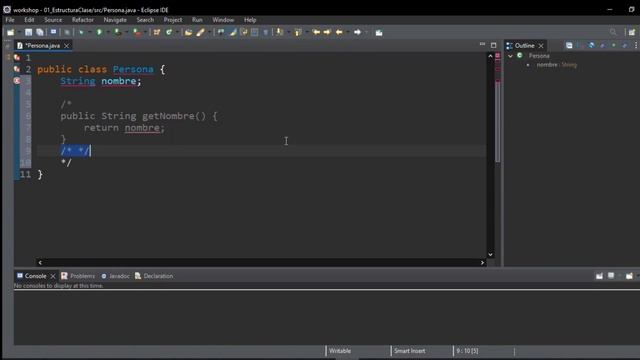Click the Open Console icon in Console toolbar

[x=630, y=276]
